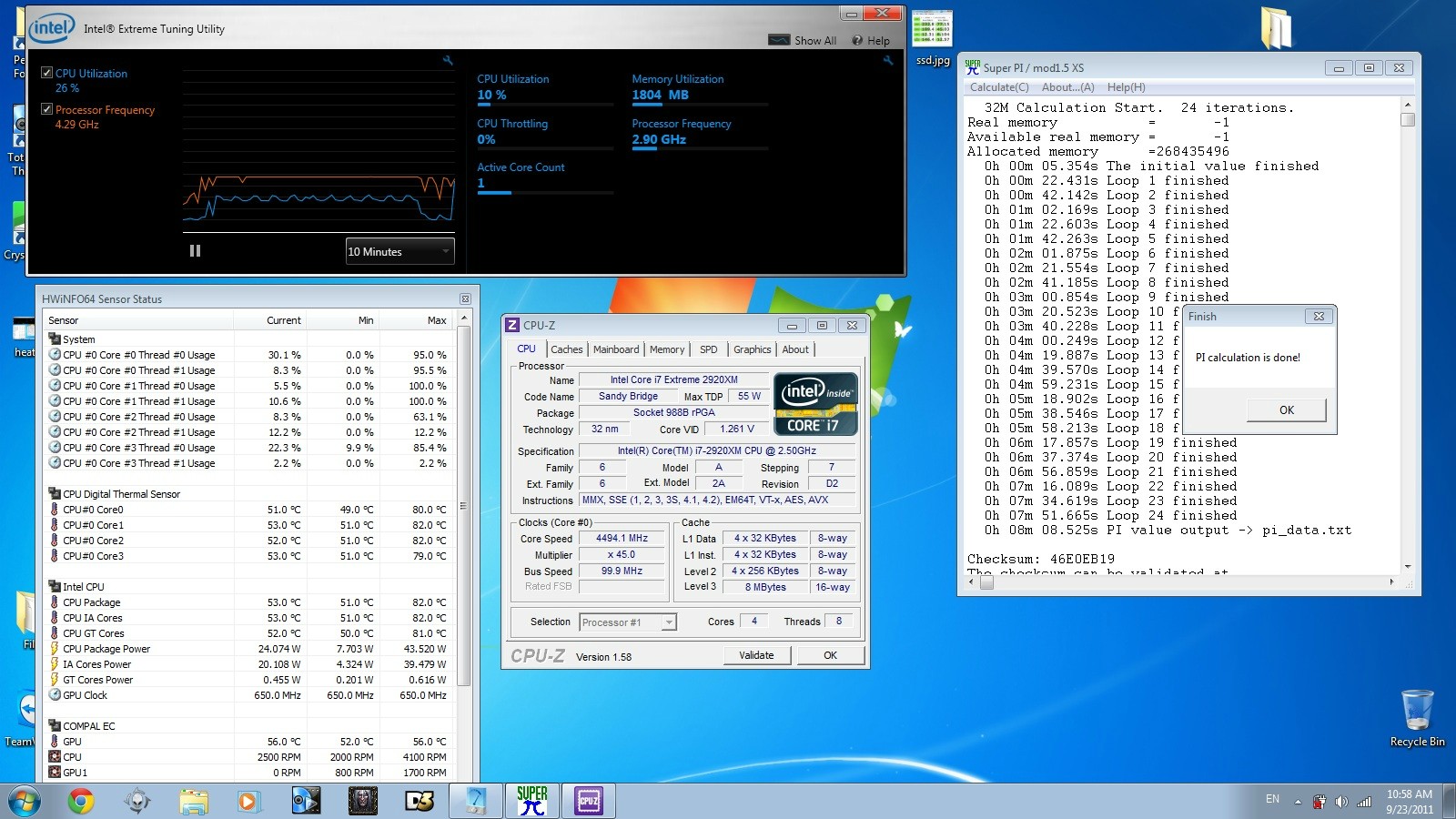Click Core Speed value 4494.1 MHz
The image size is (1456, 819).
[622, 538]
